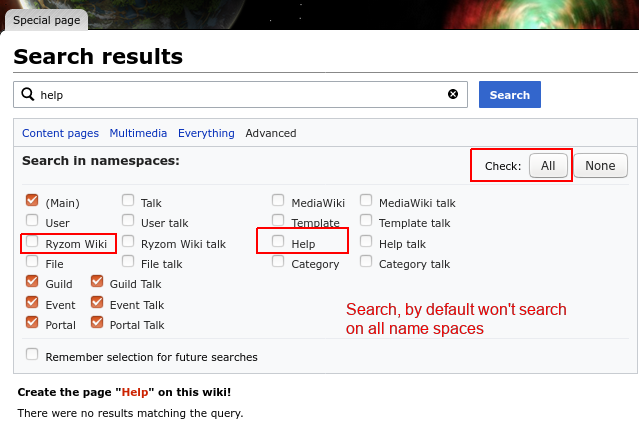Tick the Help namespace checkbox
The height and width of the screenshot is (436, 639).
tap(278, 242)
